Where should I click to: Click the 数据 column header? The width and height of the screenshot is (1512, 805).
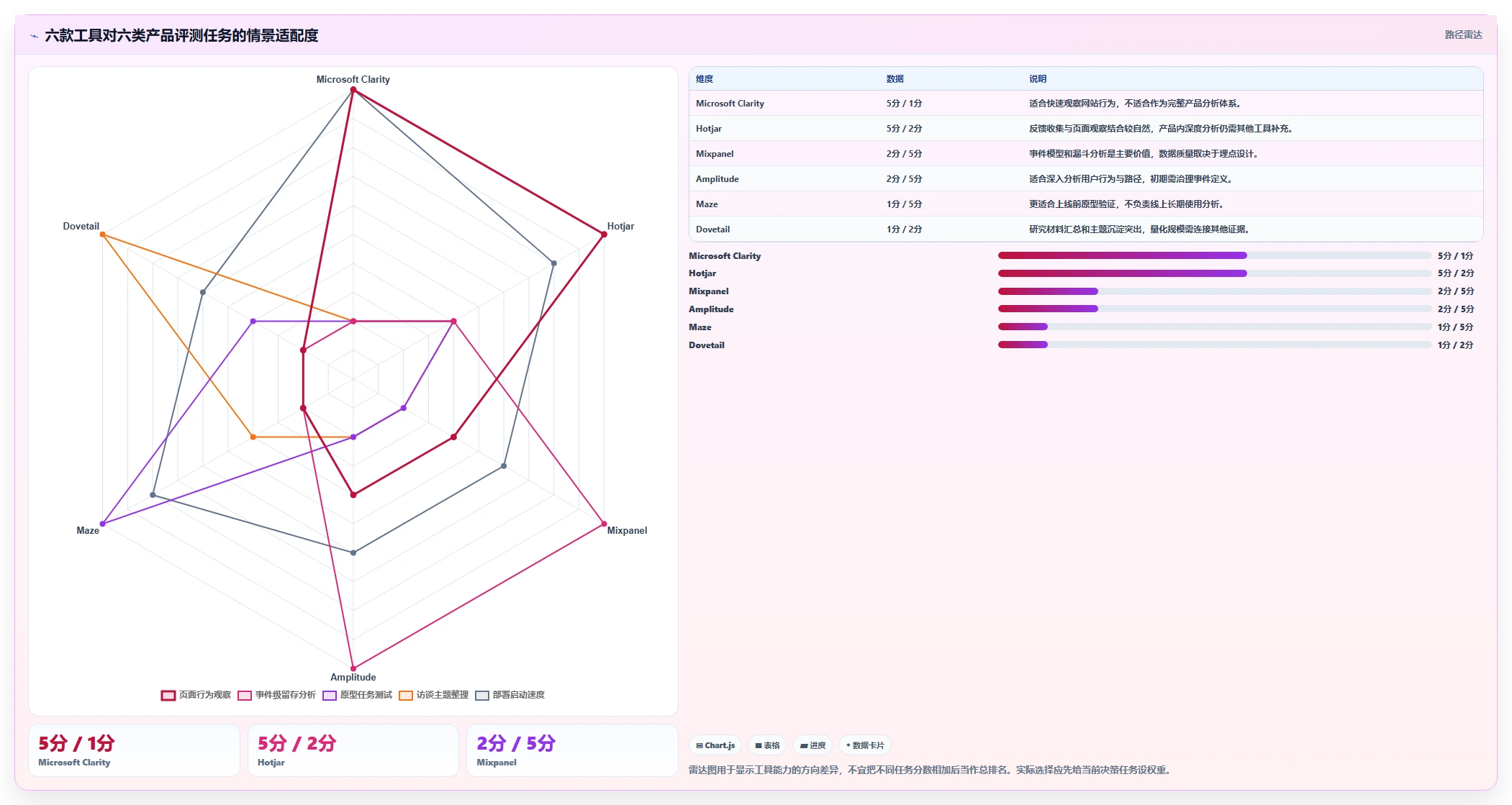point(895,79)
